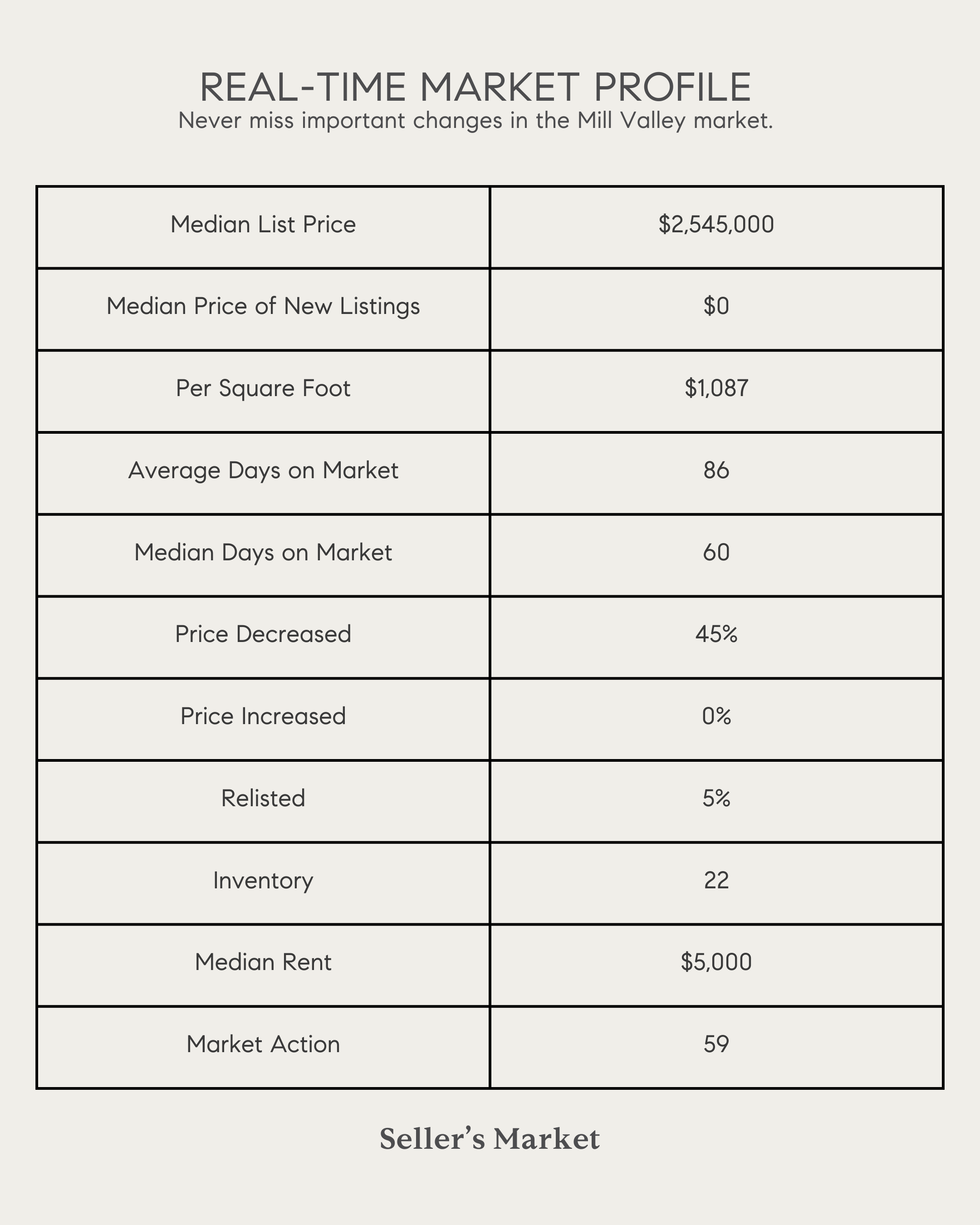Click the "Median List Price" label cell
This screenshot has width=980, height=1225.
point(263,225)
